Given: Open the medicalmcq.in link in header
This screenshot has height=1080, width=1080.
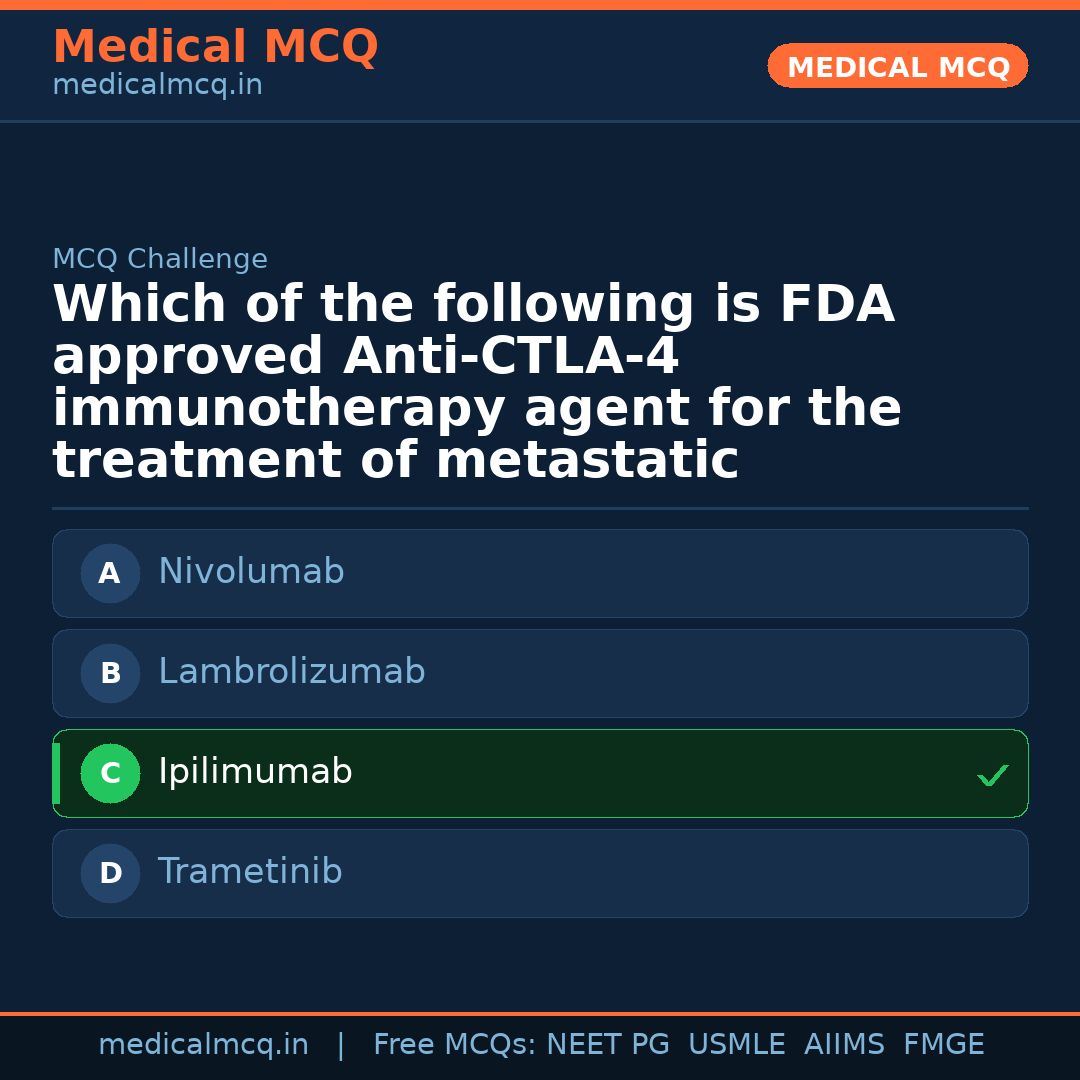Looking at the screenshot, I should [x=157, y=86].
